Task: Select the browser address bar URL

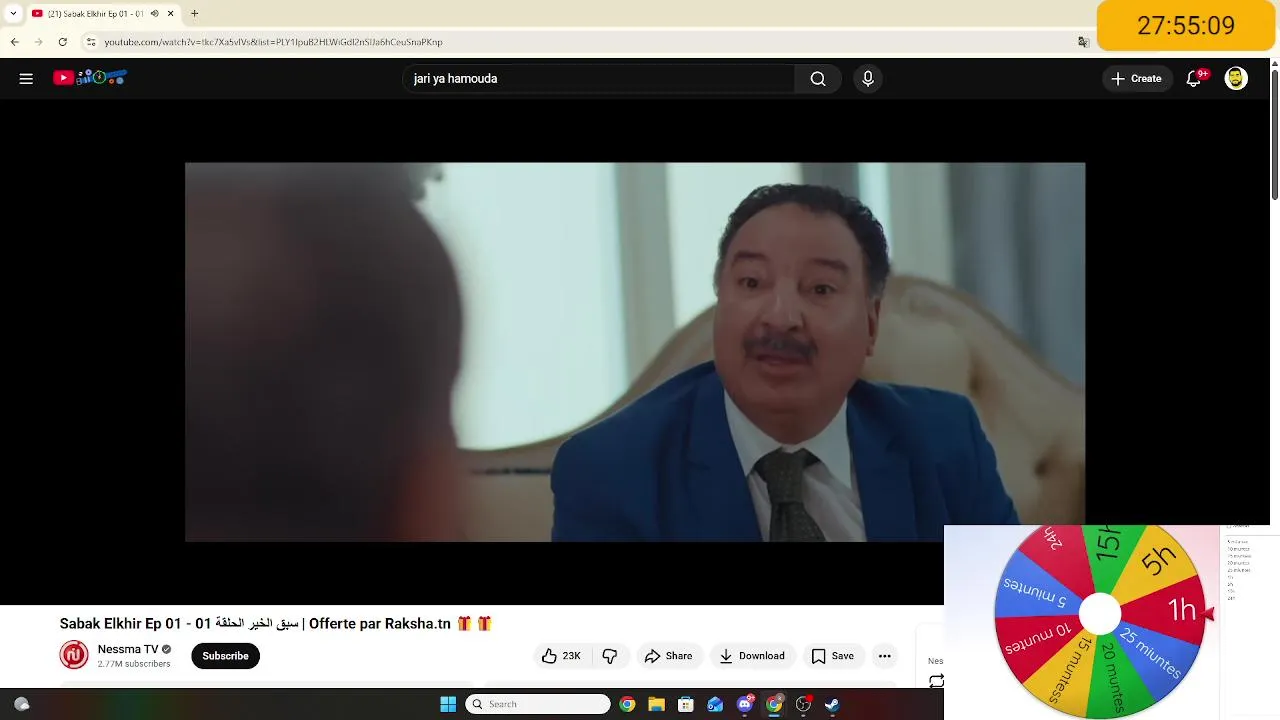Action: [273, 42]
